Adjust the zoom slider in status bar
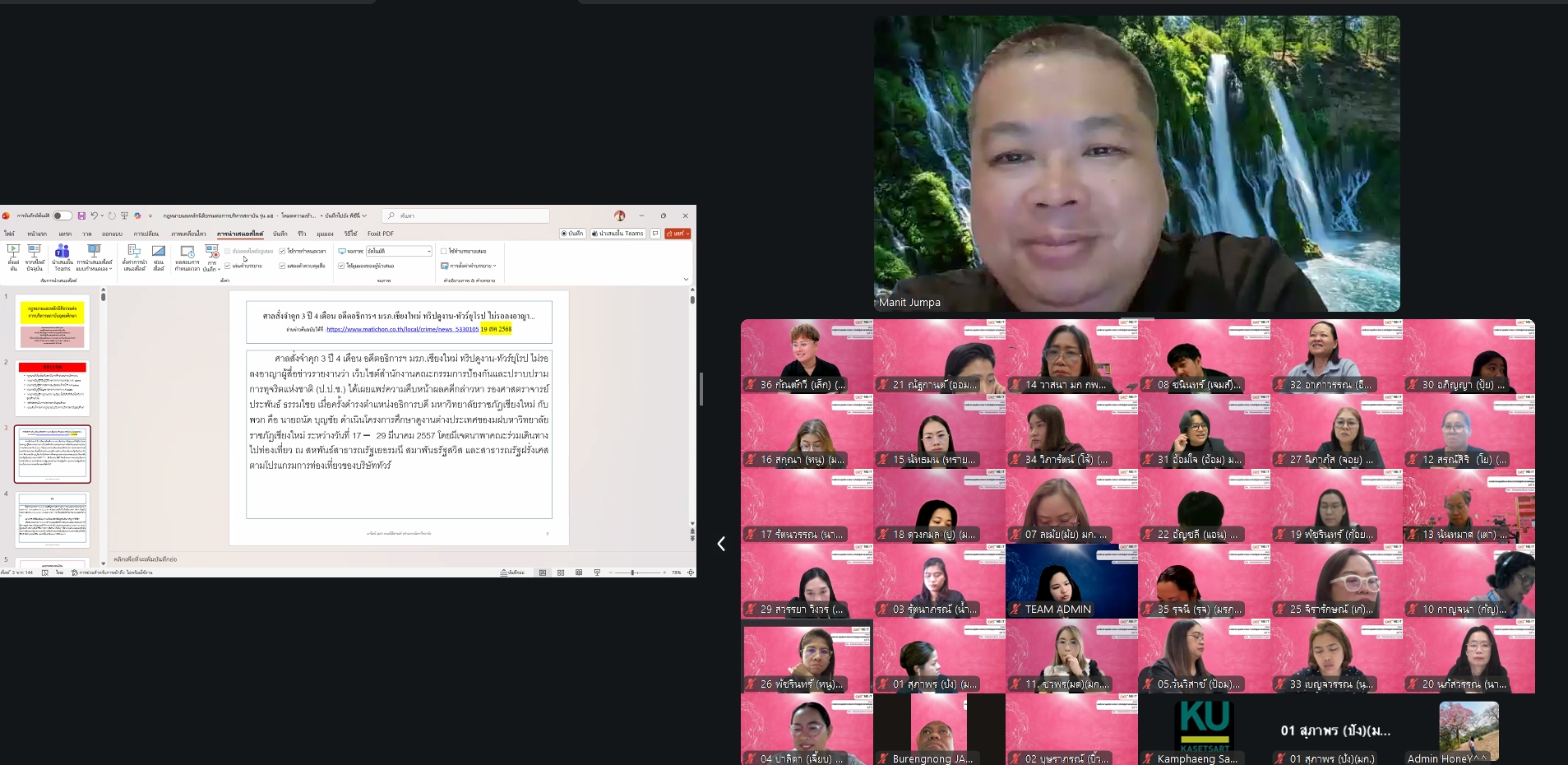 pos(633,573)
